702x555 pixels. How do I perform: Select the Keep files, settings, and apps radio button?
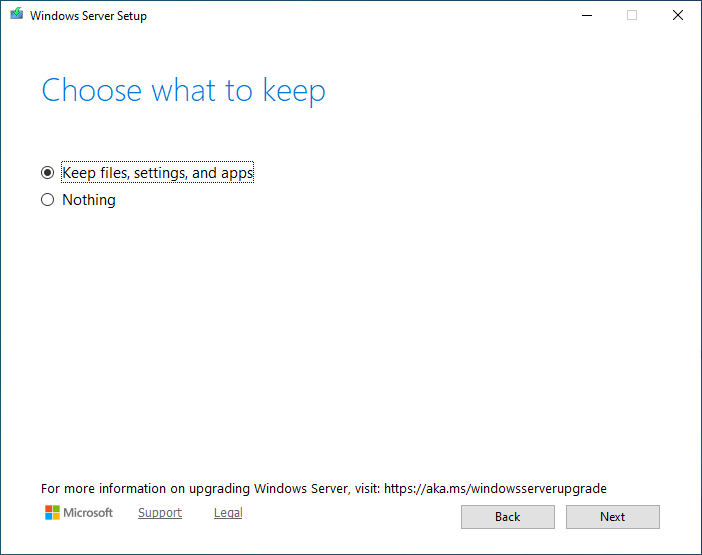pos(47,173)
